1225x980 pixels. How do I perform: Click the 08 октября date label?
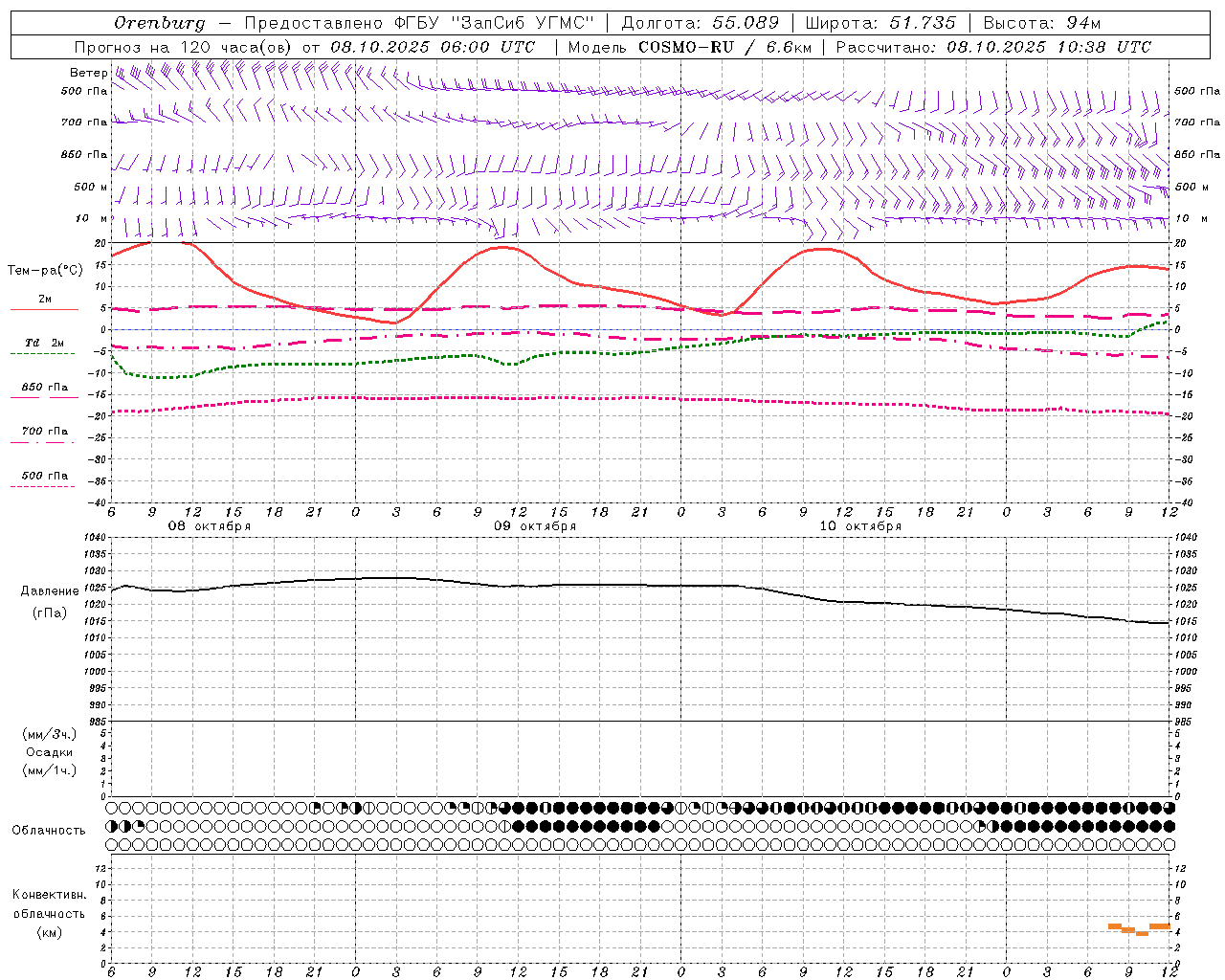pos(210,526)
